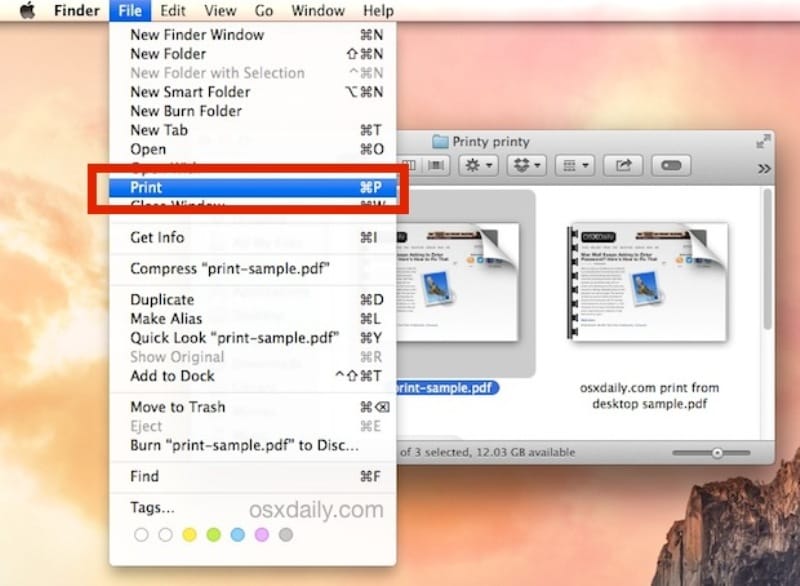Choose Duplicate menu item
The width and height of the screenshot is (800, 586).
(253, 299)
